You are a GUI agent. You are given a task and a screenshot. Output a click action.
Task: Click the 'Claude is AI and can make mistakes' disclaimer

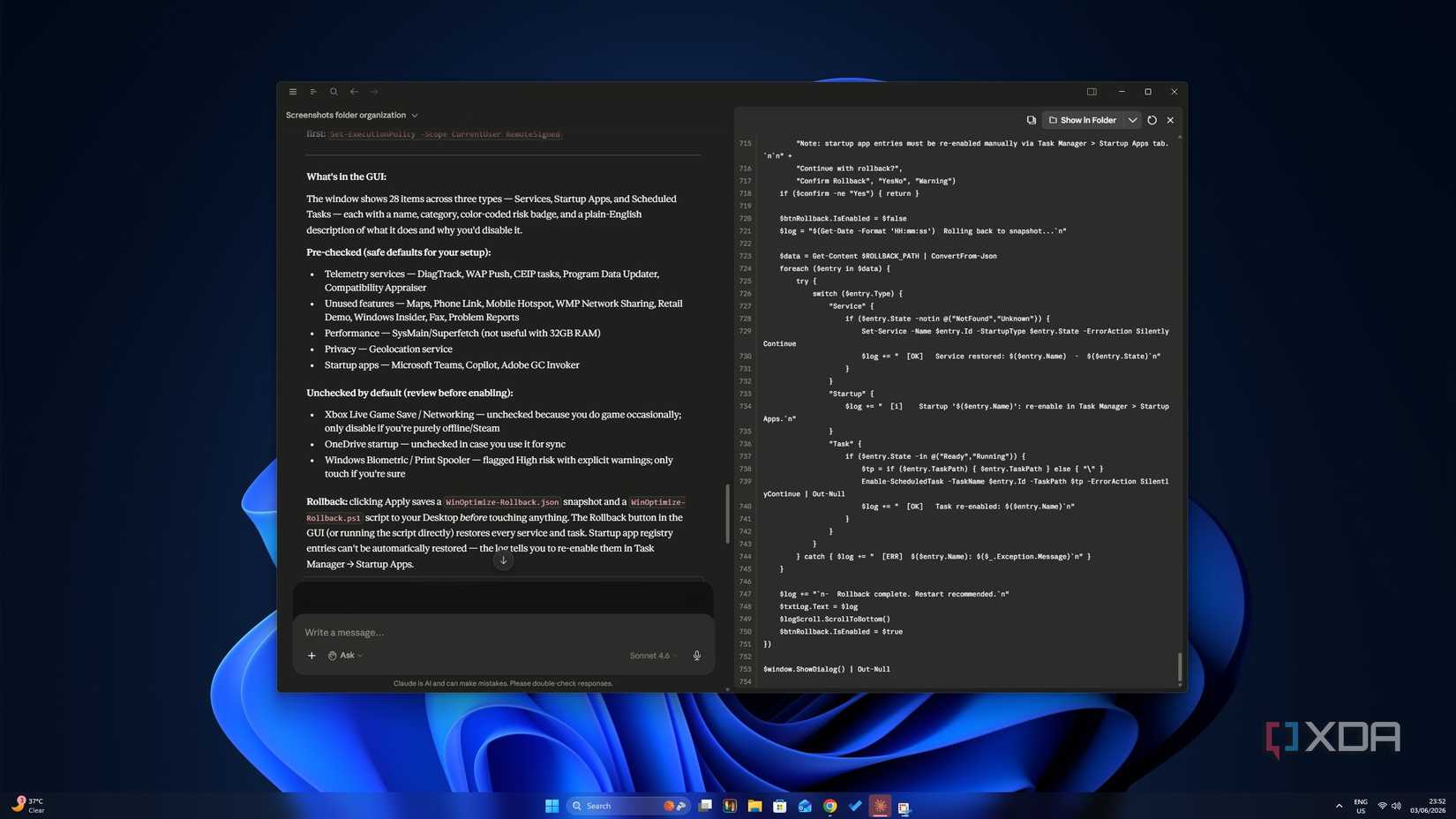pyautogui.click(x=503, y=683)
